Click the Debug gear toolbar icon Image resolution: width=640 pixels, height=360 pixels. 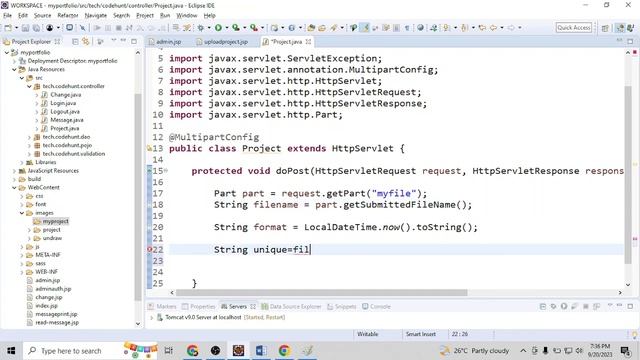click(201, 28)
